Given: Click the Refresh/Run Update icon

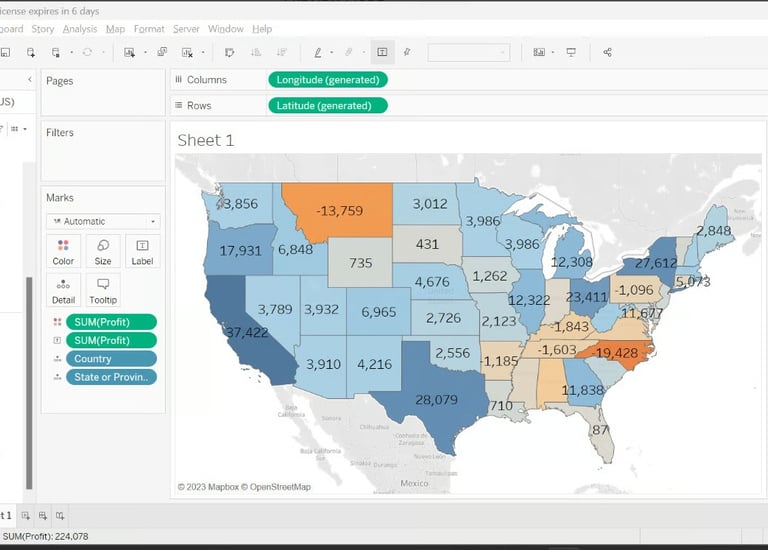Looking at the screenshot, I should coord(87,52).
